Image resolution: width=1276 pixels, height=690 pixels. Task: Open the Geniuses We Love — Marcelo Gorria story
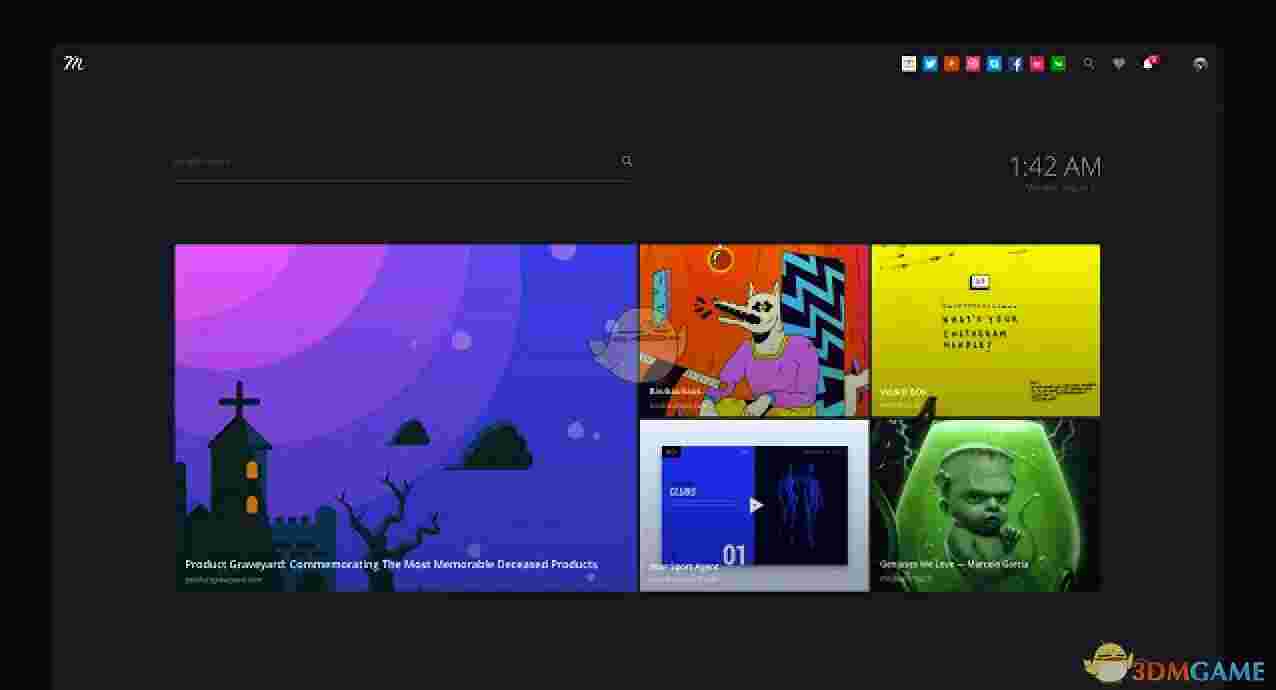[x=985, y=504]
